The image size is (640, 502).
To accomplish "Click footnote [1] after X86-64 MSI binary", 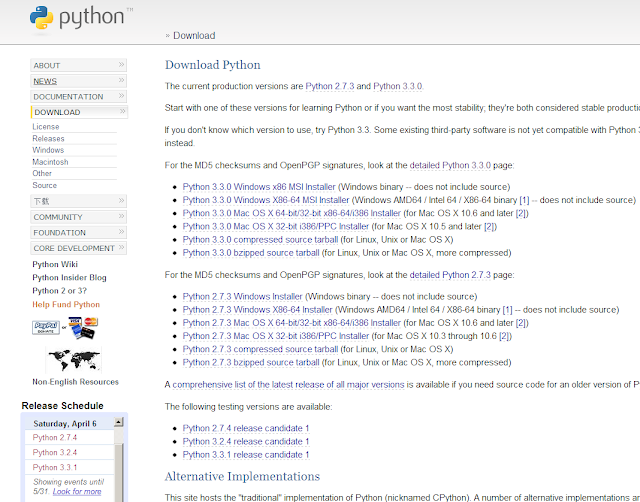I will [x=524, y=200].
